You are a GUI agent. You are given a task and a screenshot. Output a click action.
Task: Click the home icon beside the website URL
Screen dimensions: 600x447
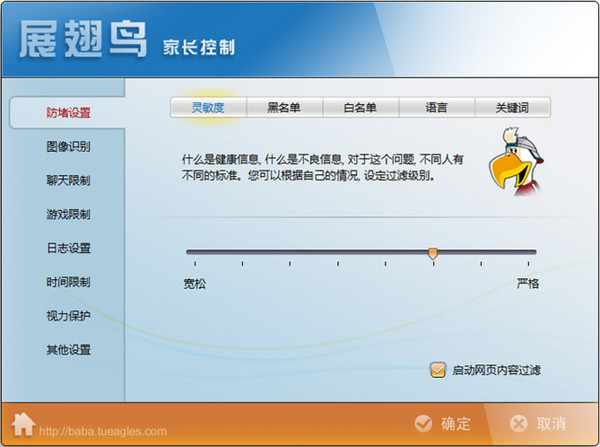tap(23, 424)
